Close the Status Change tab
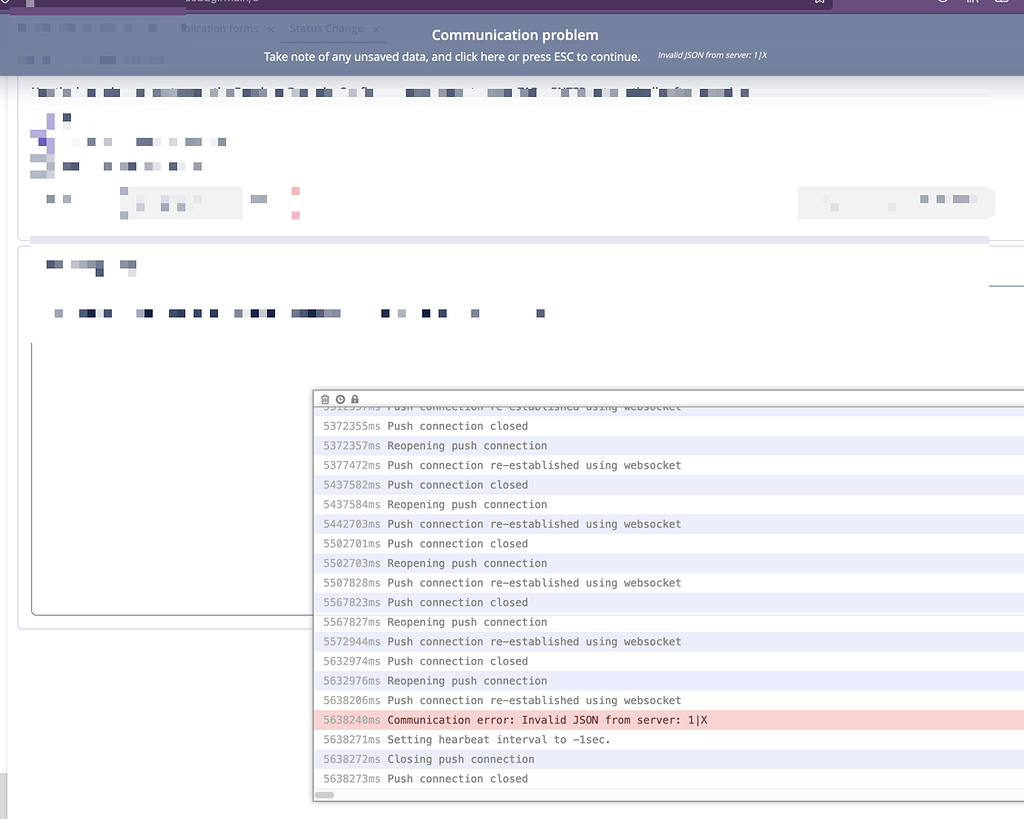1024x819 pixels. click(x=376, y=29)
